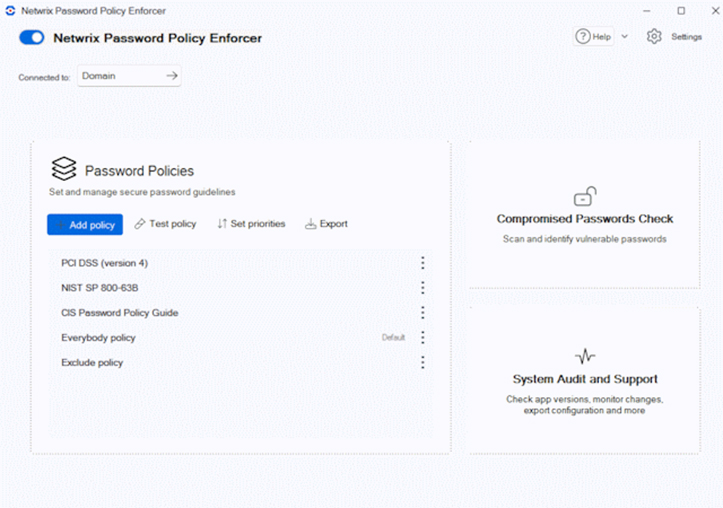The image size is (723, 508).
Task: Click the Add policy button
Action: point(85,224)
